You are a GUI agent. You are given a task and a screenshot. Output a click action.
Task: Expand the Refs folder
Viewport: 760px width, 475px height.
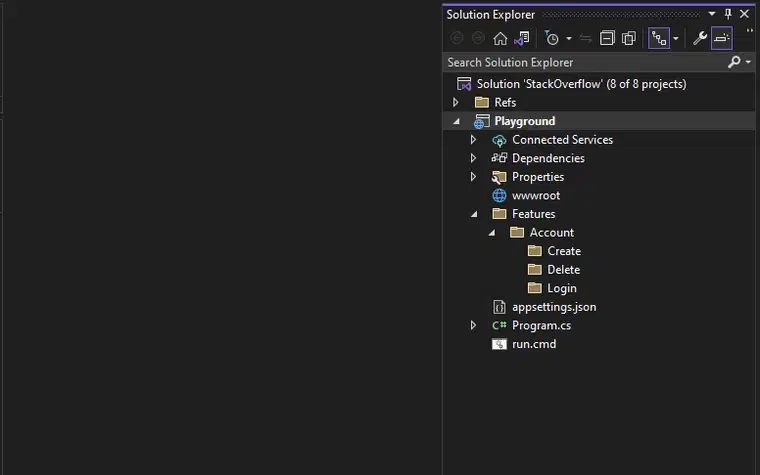coord(456,102)
